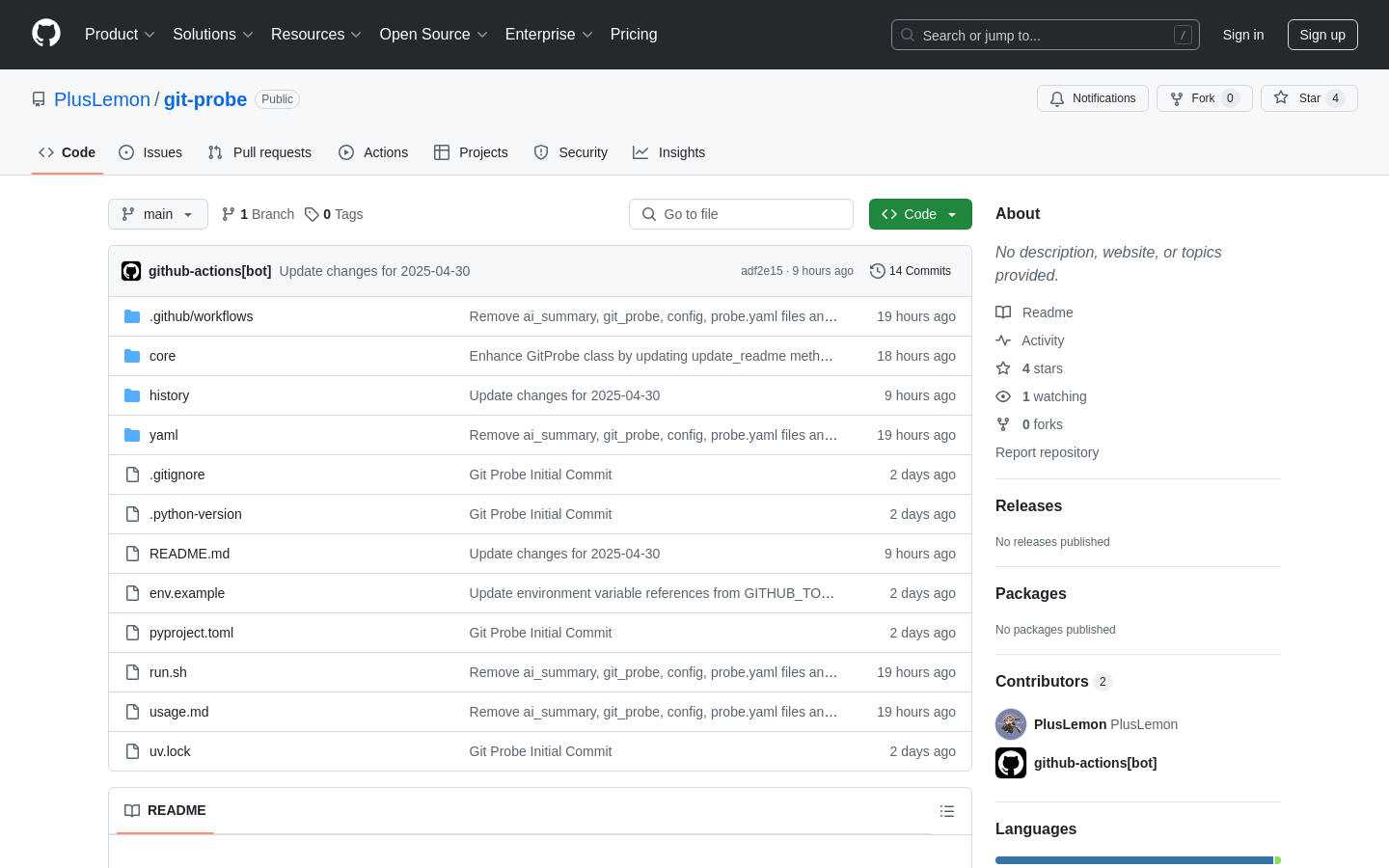Click the history folder icon
The height and width of the screenshot is (868, 1389).
[x=132, y=395]
